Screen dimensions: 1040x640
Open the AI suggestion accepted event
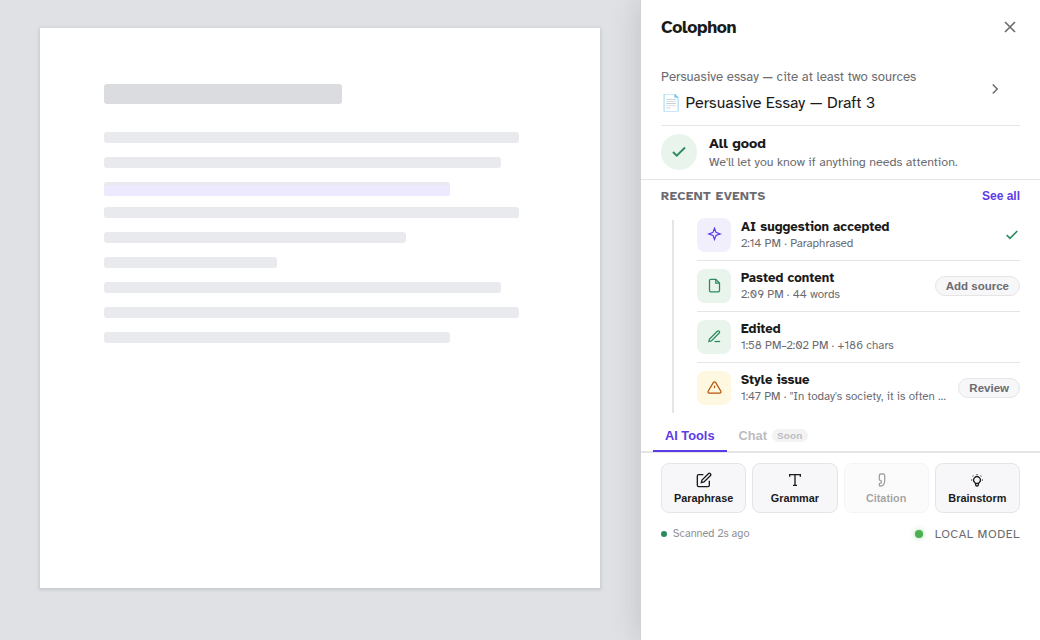[814, 227]
